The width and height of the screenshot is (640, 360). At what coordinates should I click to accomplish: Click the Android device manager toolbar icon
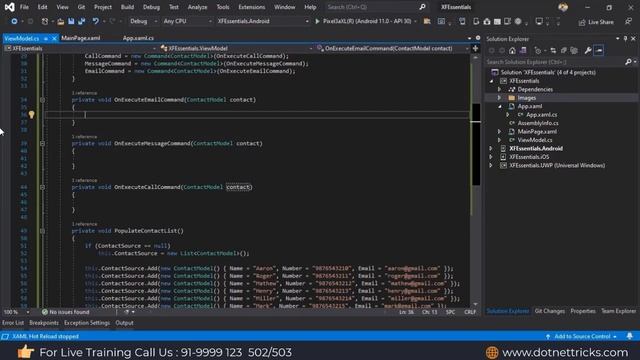pos(476,21)
